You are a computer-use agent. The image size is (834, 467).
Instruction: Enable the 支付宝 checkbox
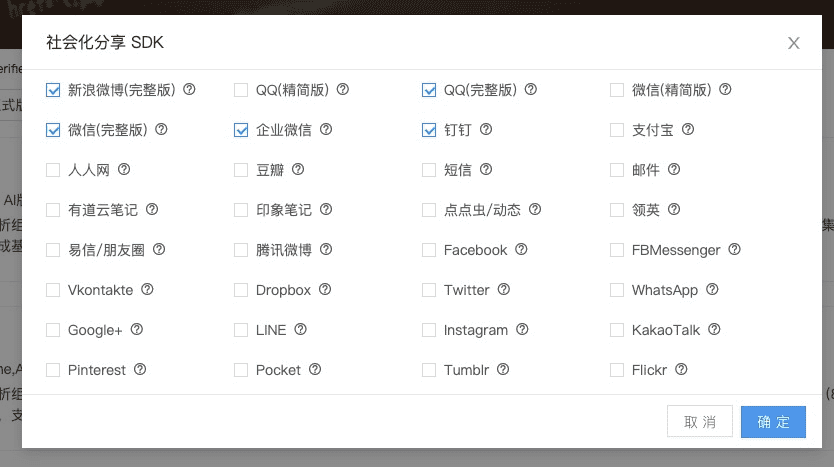click(617, 130)
